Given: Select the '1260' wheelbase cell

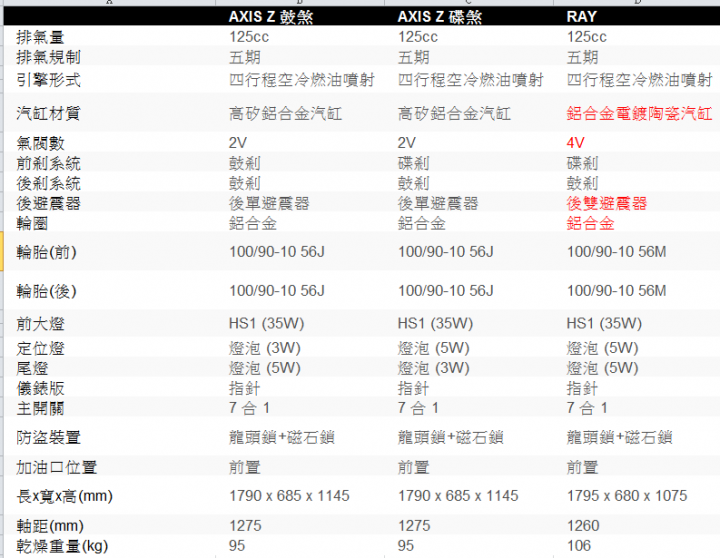Looking at the screenshot, I should tap(583, 525).
